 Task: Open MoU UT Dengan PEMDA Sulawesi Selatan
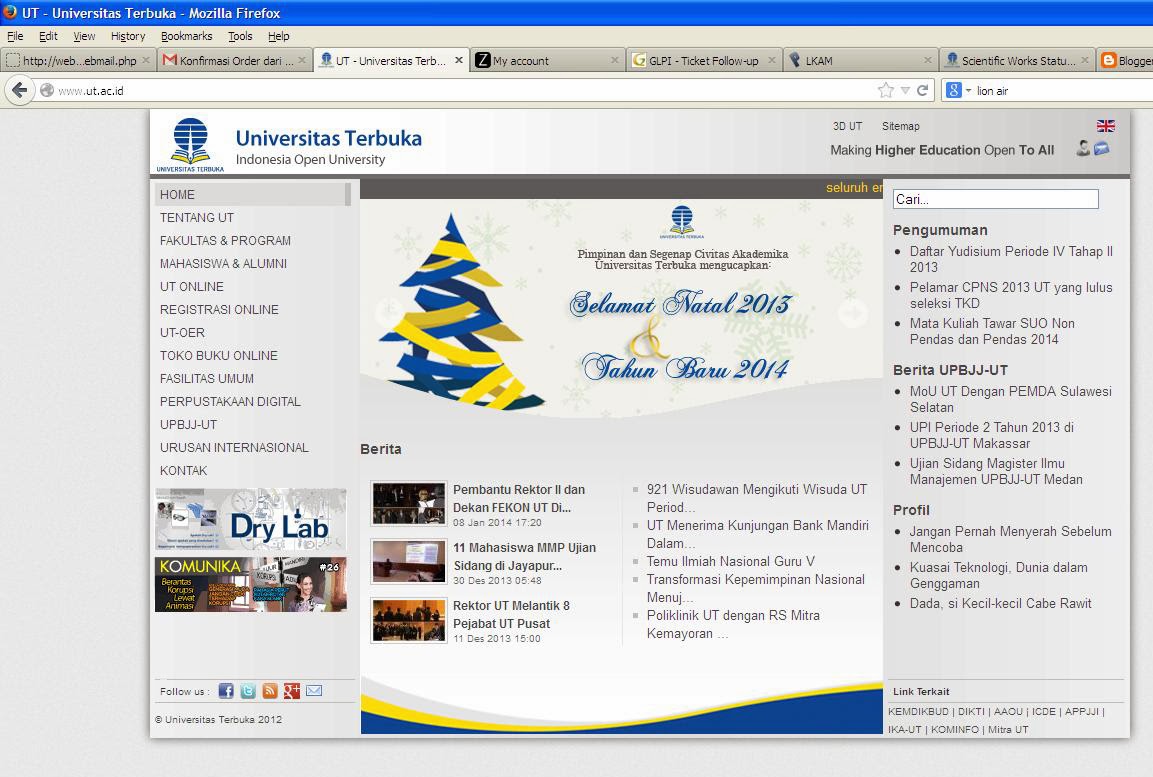1010,399
